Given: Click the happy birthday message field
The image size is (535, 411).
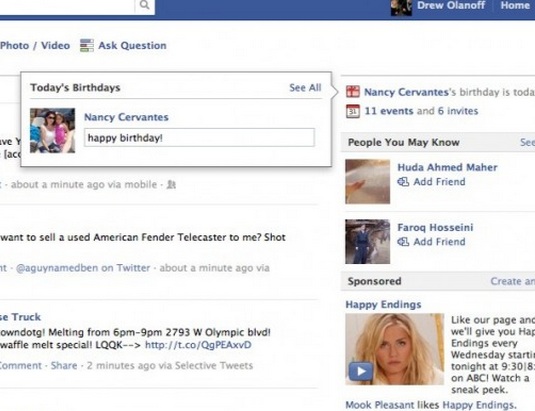Looking at the screenshot, I should (x=199, y=138).
